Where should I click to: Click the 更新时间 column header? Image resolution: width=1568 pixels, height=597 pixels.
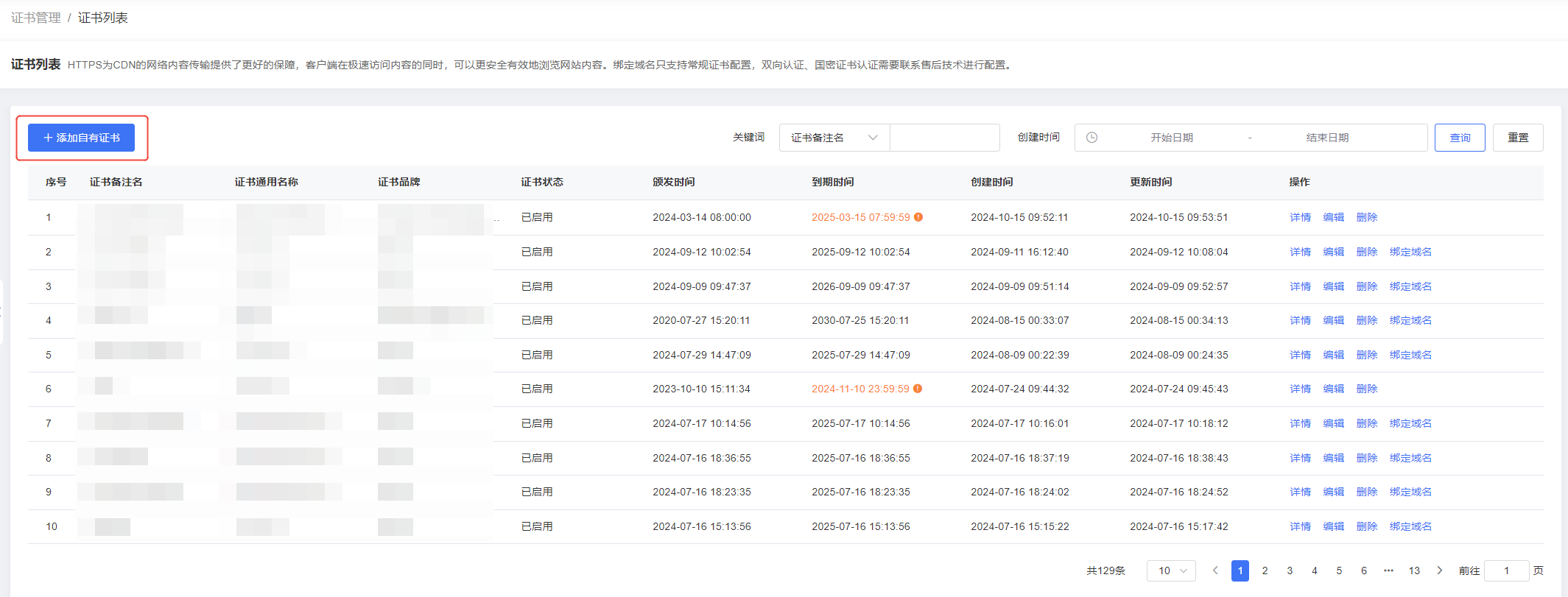[1151, 182]
